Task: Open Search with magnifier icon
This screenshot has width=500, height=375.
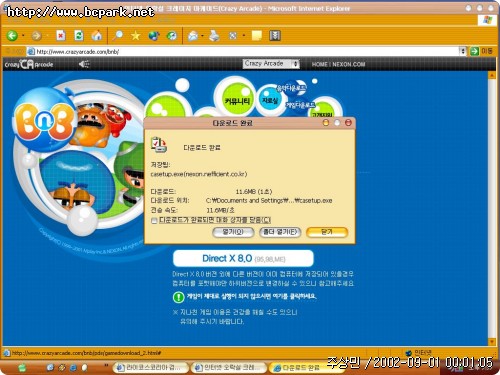Action: point(117,35)
